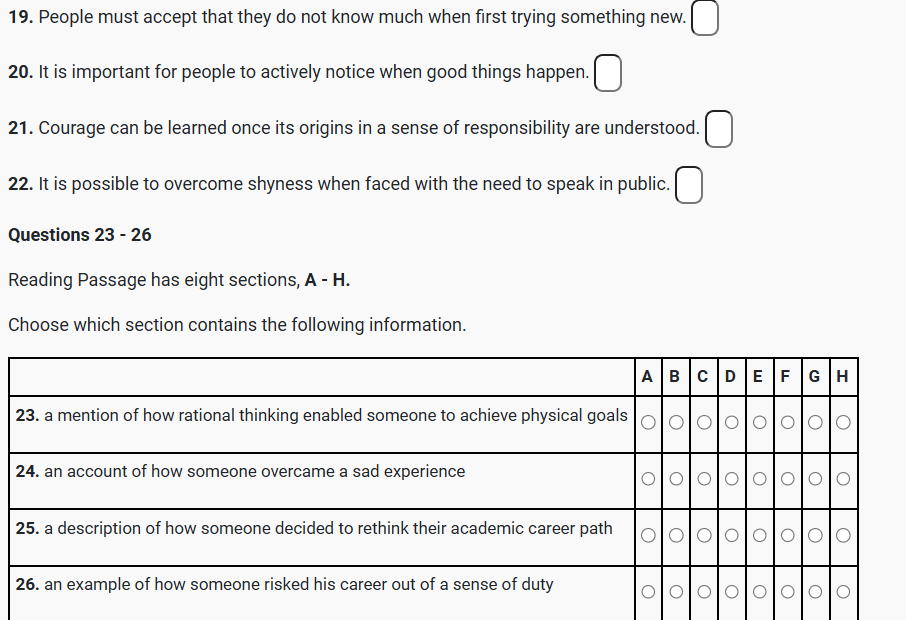Image resolution: width=906 pixels, height=620 pixels.
Task: Choose section F for question 23
Action: tap(787, 422)
